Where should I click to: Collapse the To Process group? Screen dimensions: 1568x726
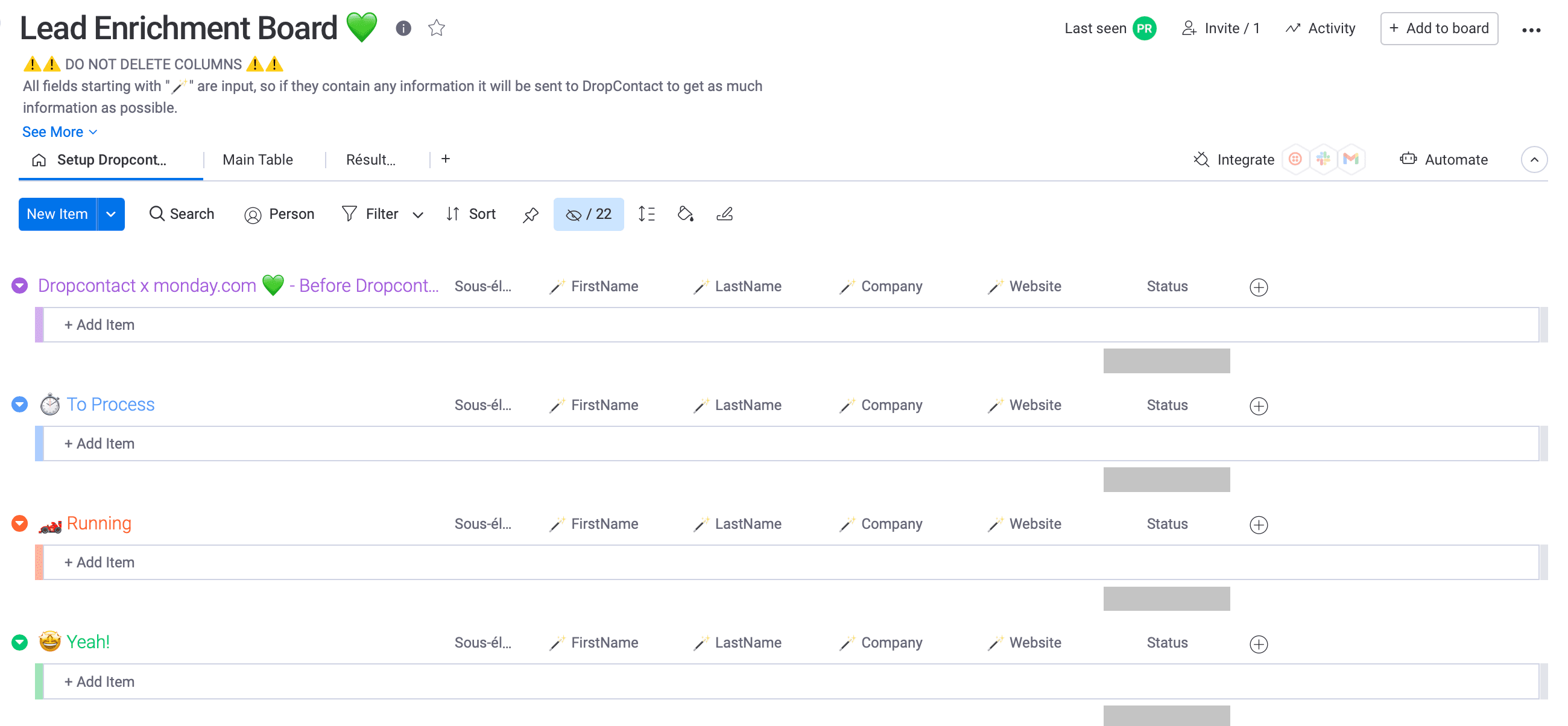click(x=20, y=404)
